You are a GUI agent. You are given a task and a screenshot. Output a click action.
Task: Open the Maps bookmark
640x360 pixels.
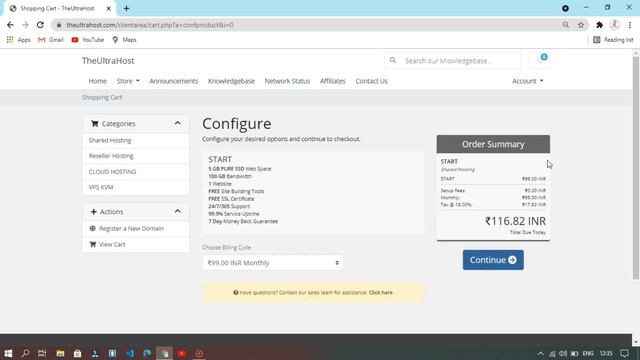tap(124, 40)
